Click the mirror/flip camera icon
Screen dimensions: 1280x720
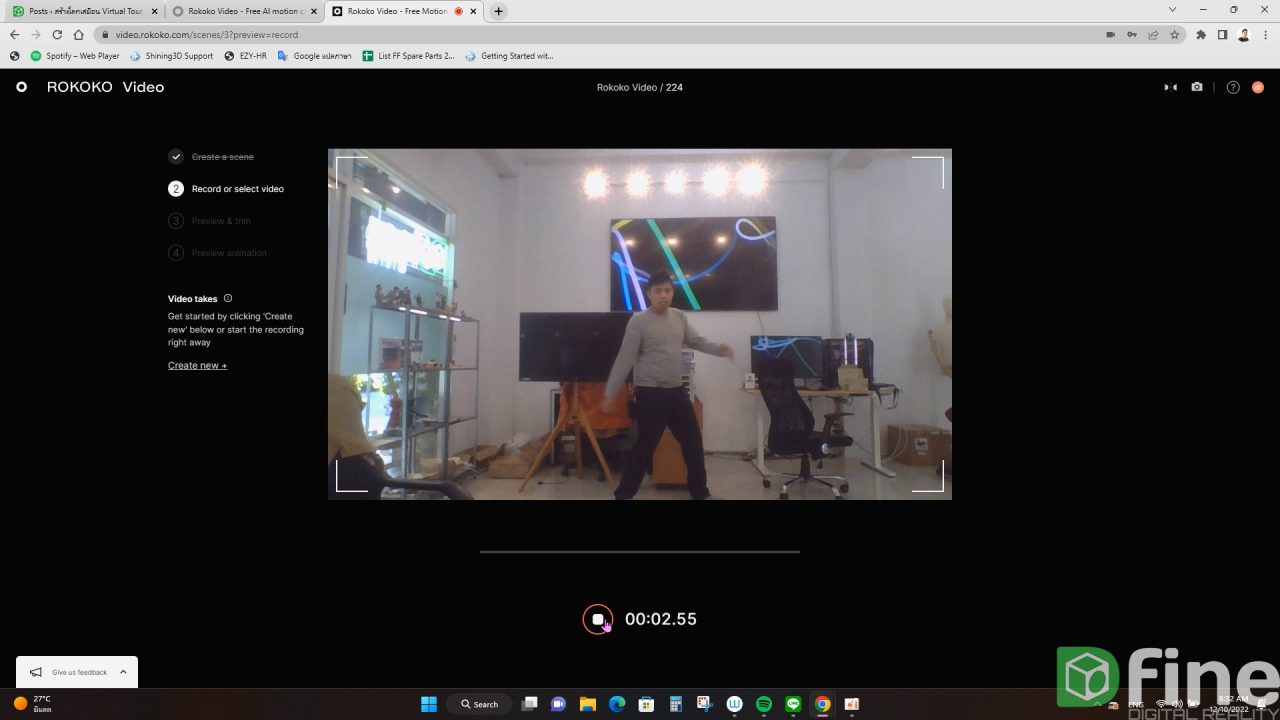point(1170,87)
